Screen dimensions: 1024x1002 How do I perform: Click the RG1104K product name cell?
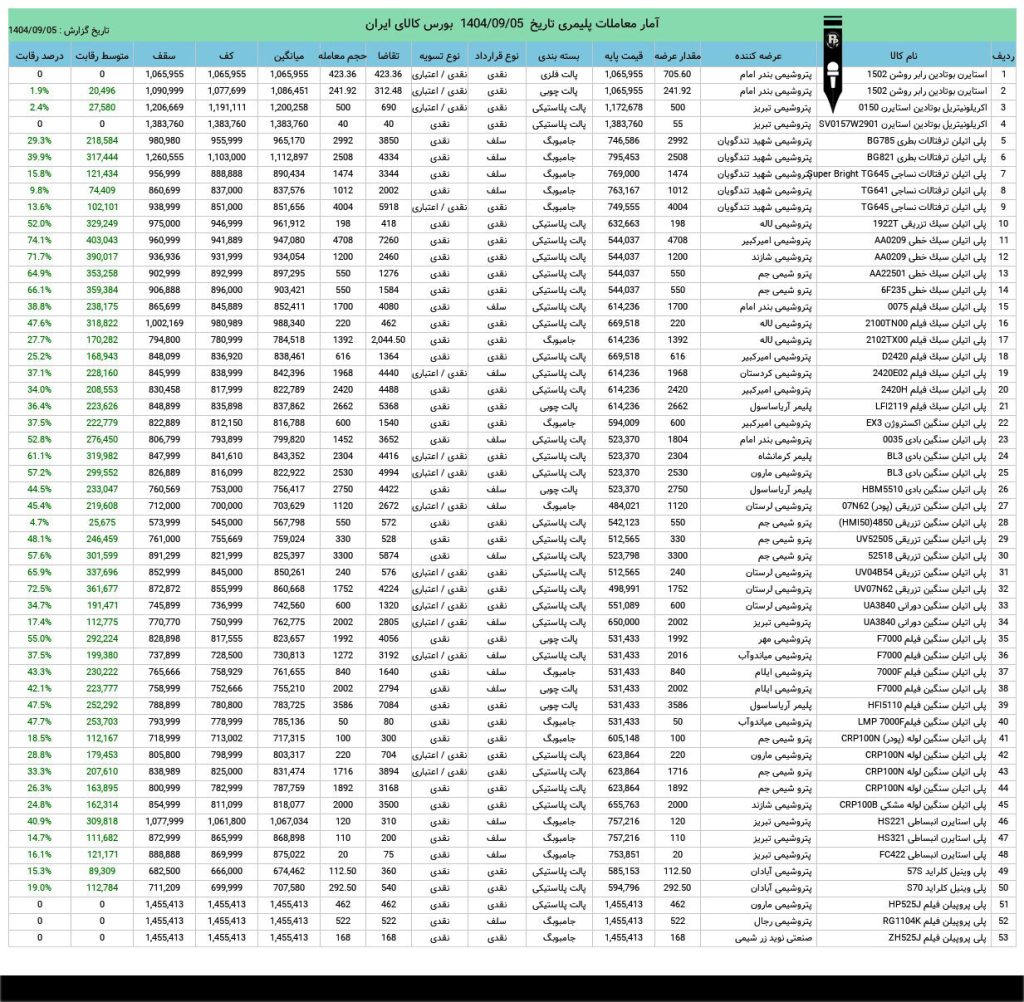pos(904,922)
